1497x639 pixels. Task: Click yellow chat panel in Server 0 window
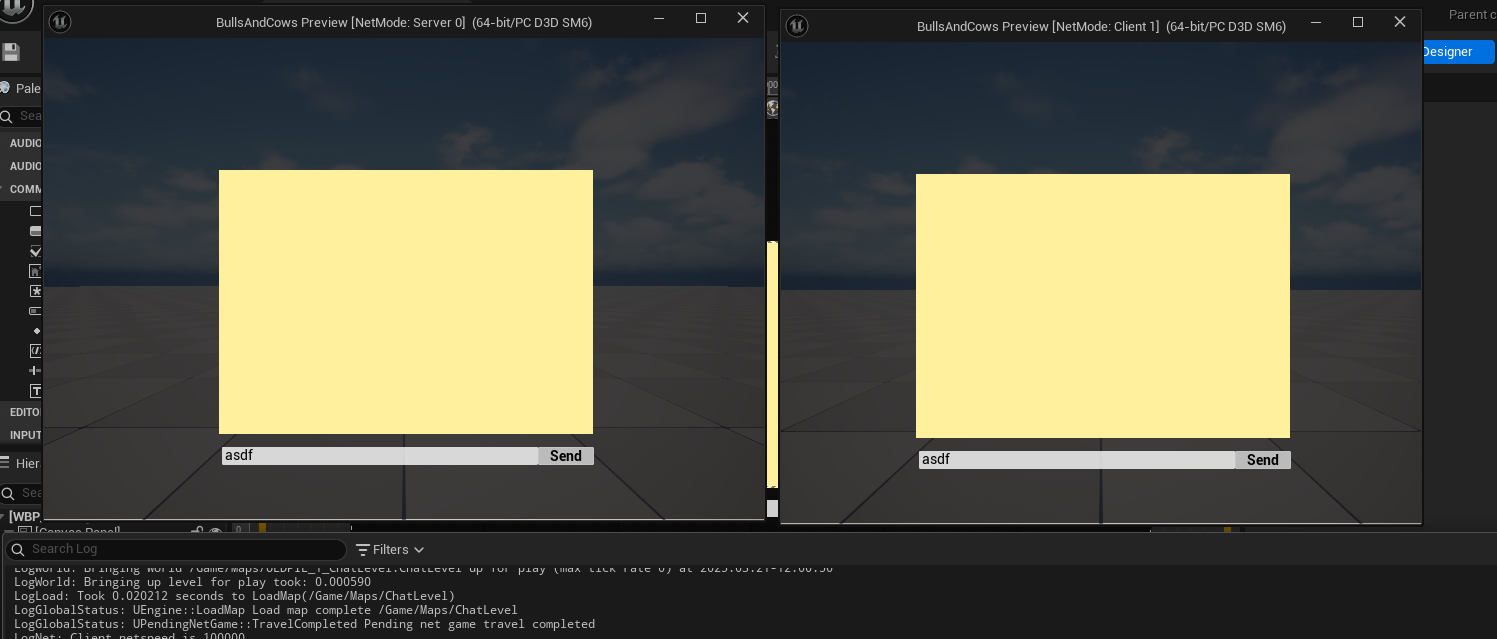(x=406, y=302)
